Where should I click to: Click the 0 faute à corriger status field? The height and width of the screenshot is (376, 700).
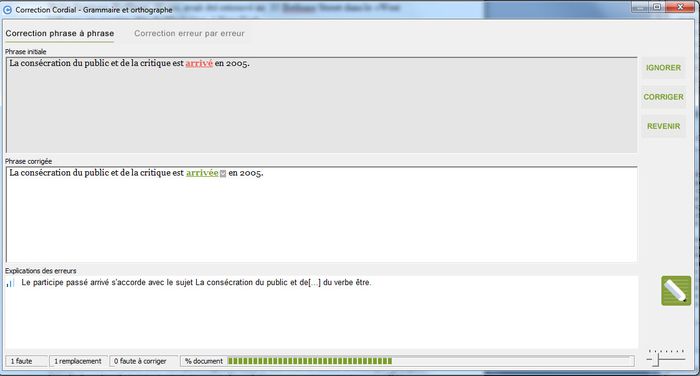[x=143, y=361]
